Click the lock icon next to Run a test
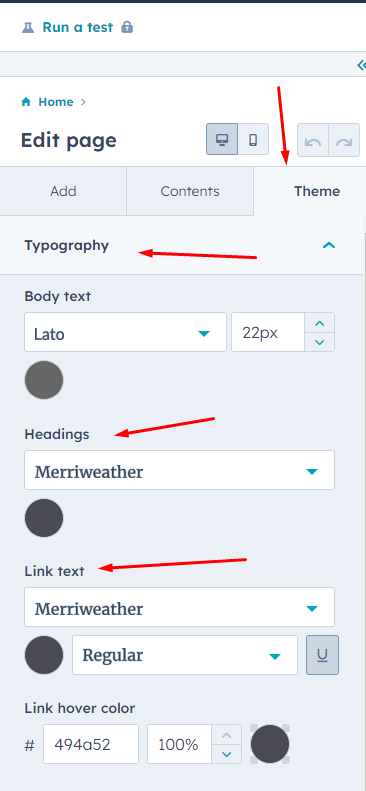This screenshot has width=366, height=791. pyautogui.click(x=127, y=27)
